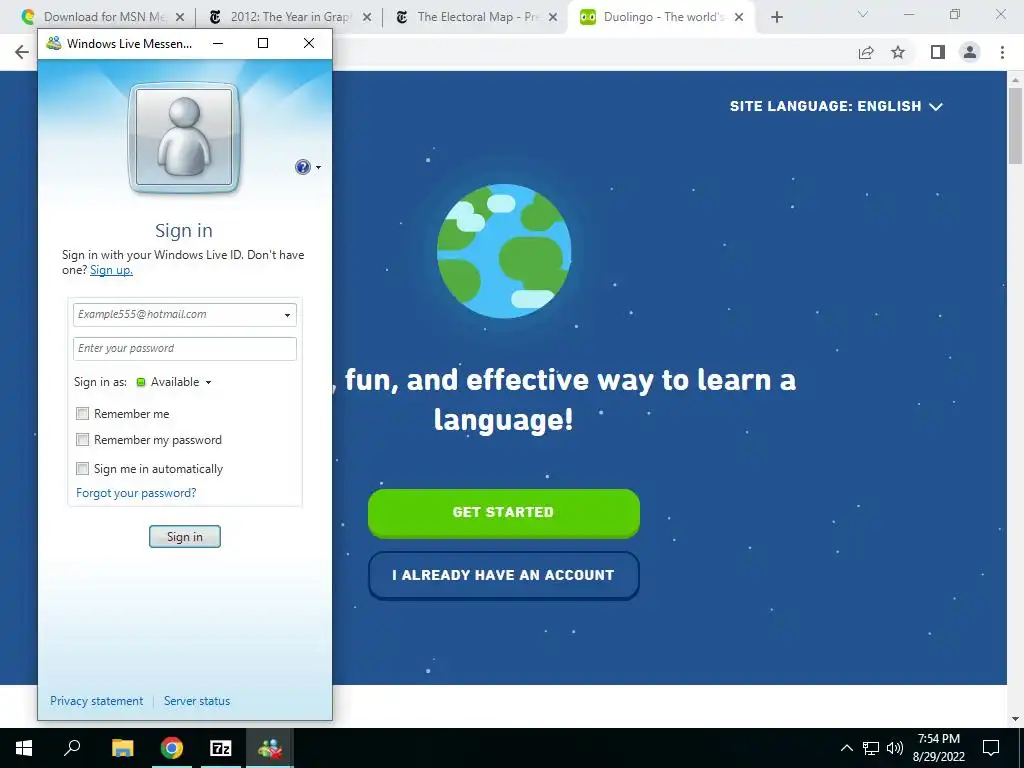Click the scrollbar down arrow in Chrome

1015,719
